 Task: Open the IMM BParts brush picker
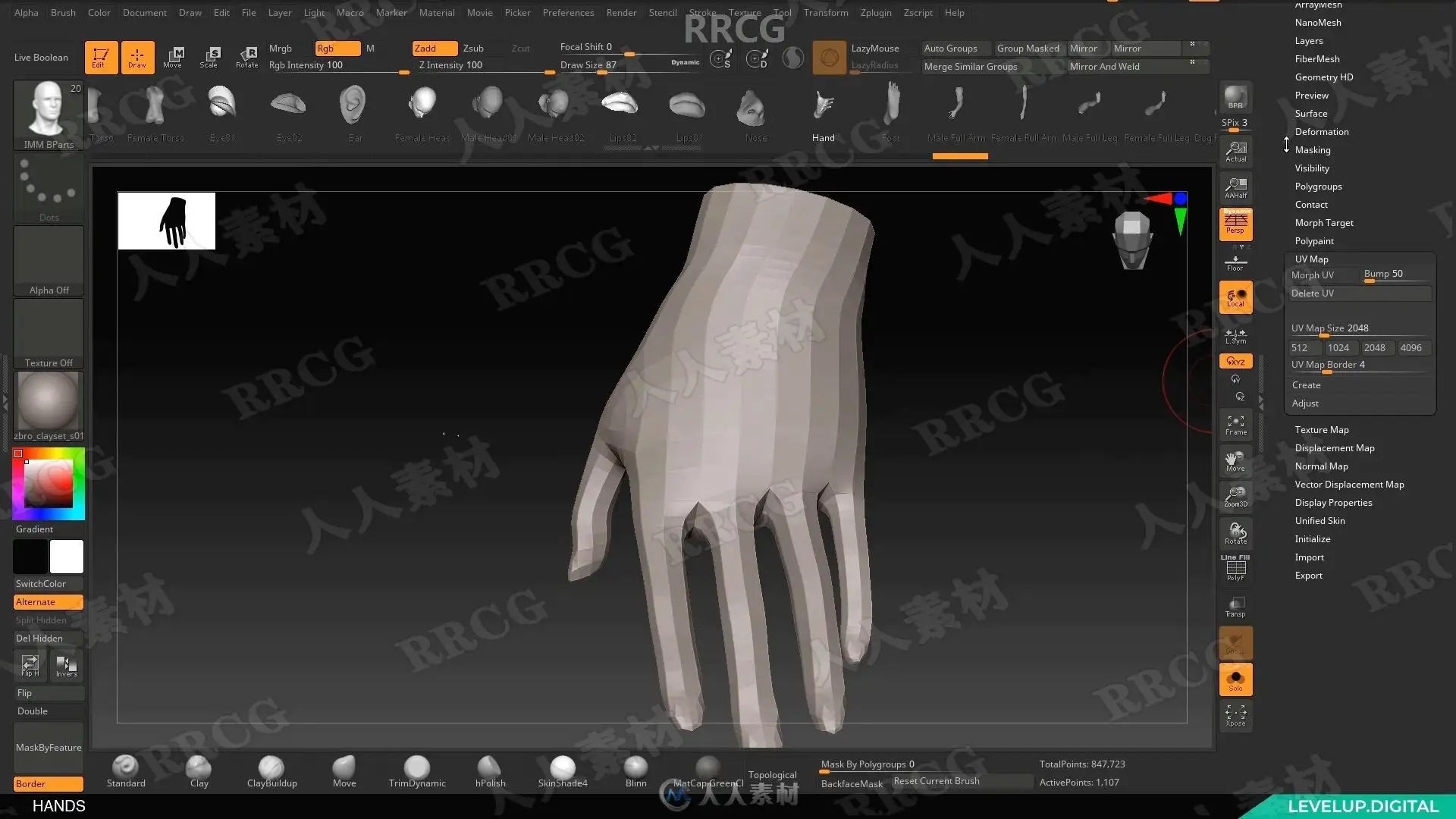pos(49,115)
